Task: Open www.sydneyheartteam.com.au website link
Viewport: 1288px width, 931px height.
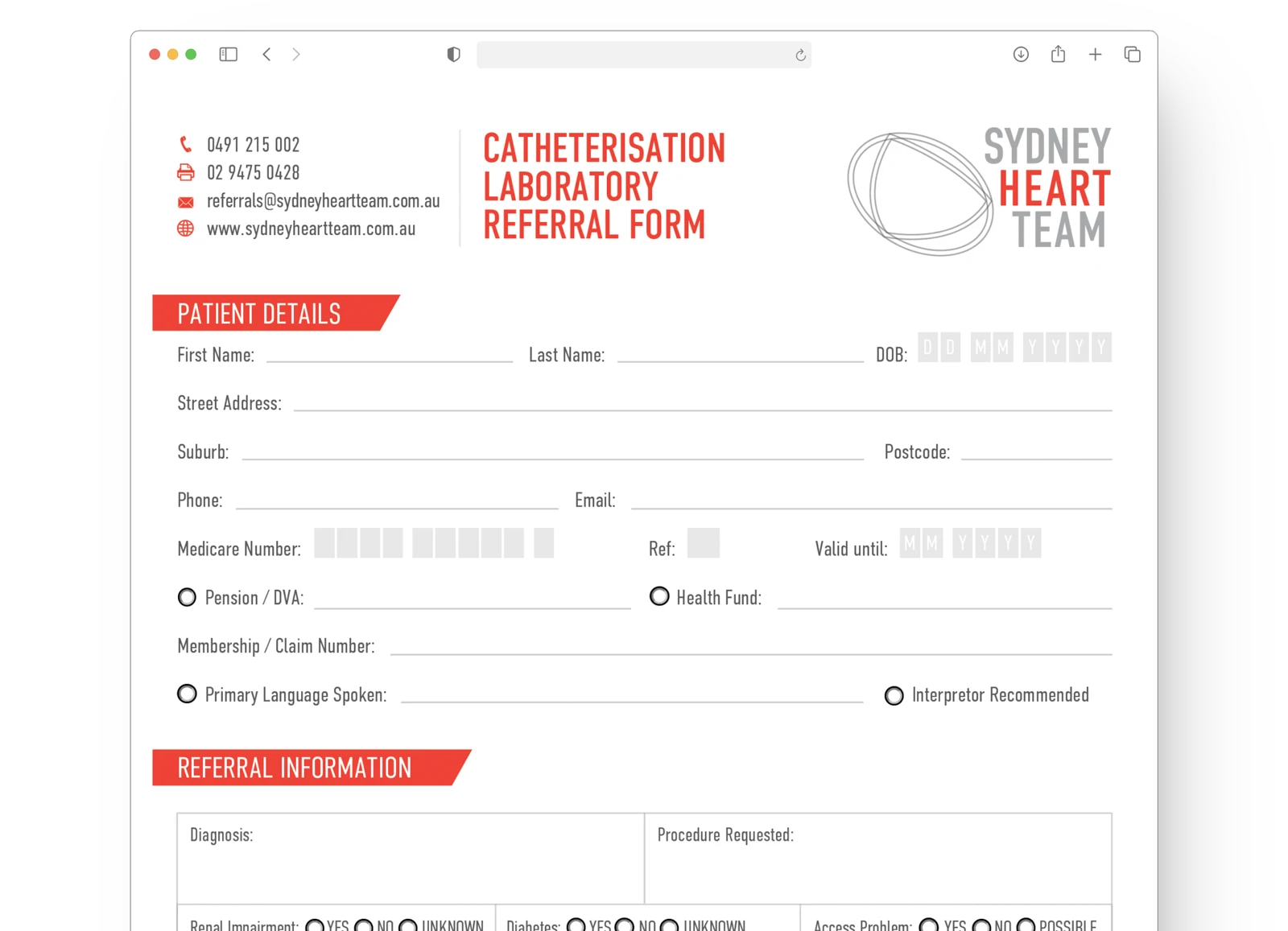Action: pos(311,229)
